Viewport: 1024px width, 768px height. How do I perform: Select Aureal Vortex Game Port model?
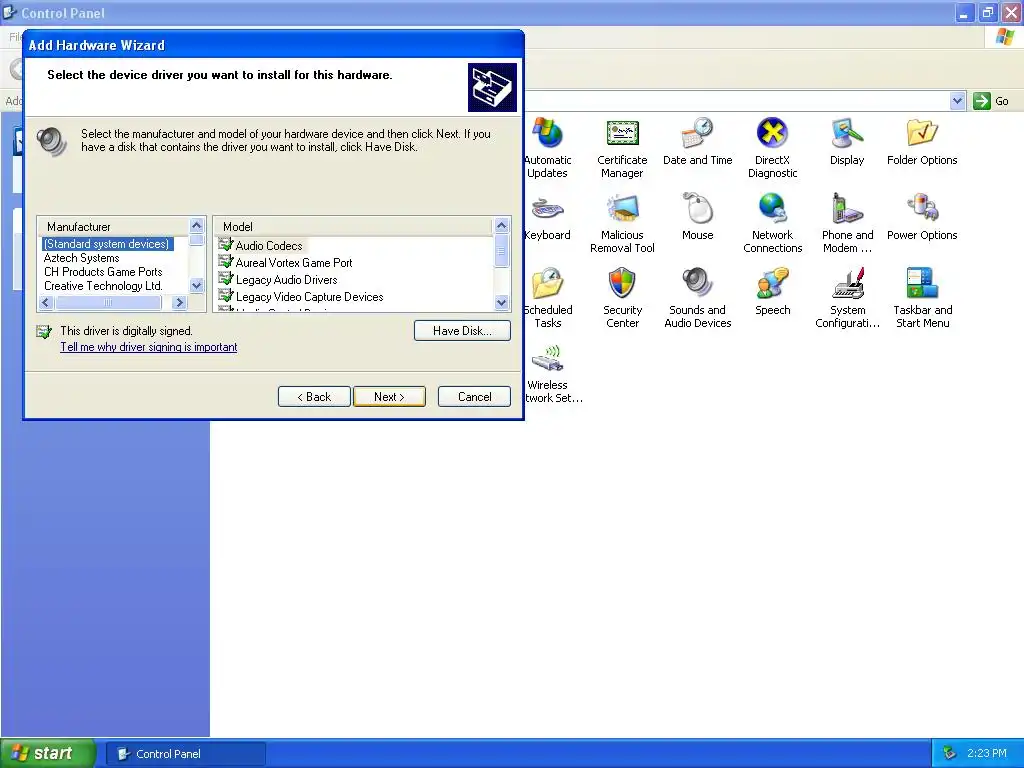pos(294,263)
